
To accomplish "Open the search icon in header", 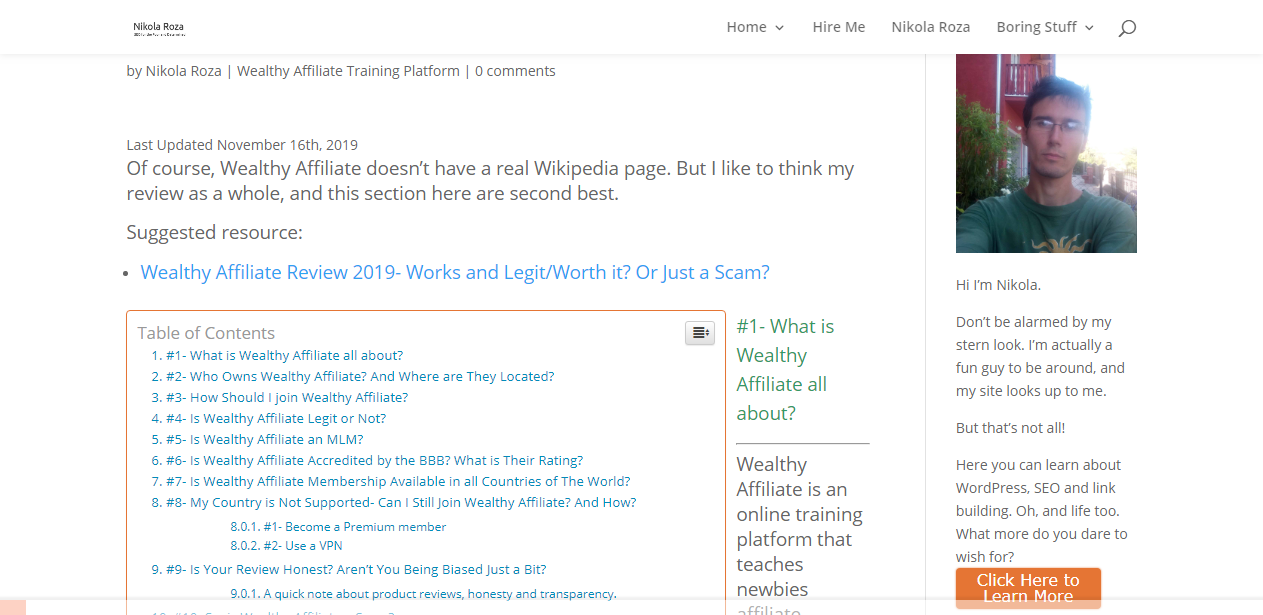I will click(x=1127, y=28).
